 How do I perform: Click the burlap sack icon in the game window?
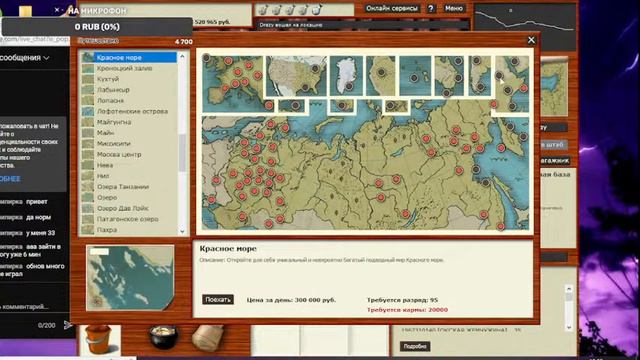[x=208, y=337]
